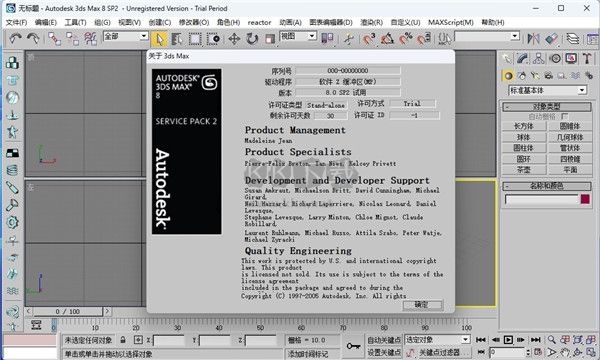The height and width of the screenshot is (360, 600).
Task: Click the Utilities hammer panel icon
Action: point(587,59)
